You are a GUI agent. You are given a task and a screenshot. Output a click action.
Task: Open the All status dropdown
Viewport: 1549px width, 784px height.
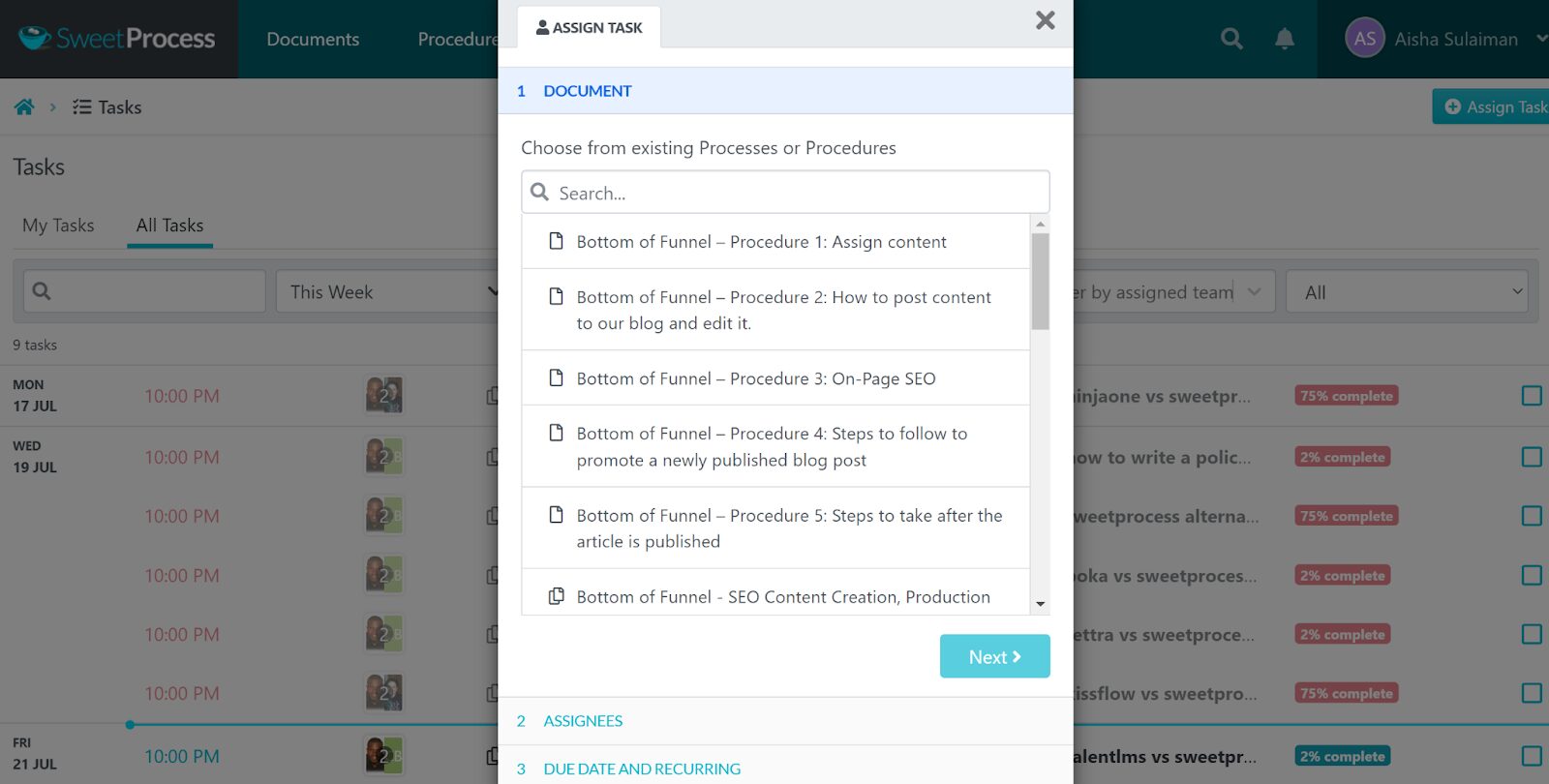pos(1406,291)
